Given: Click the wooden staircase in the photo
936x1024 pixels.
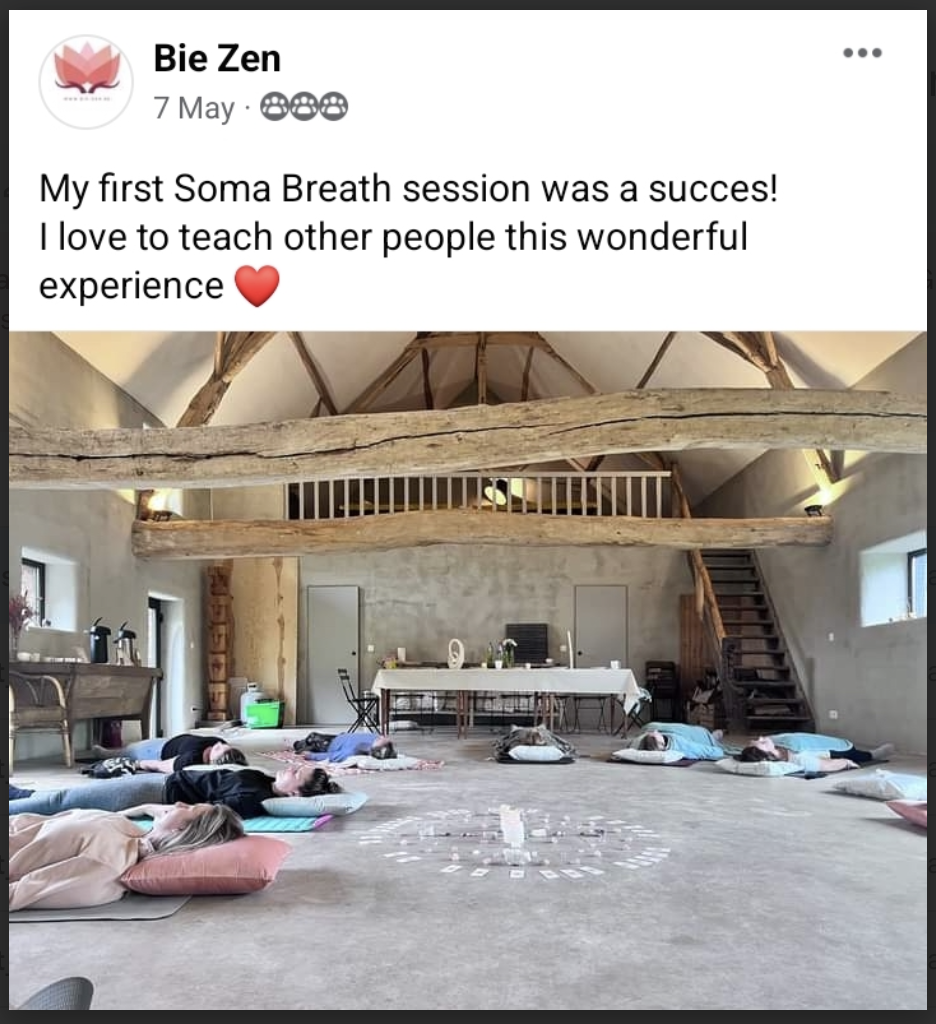Looking at the screenshot, I should click(751, 640).
